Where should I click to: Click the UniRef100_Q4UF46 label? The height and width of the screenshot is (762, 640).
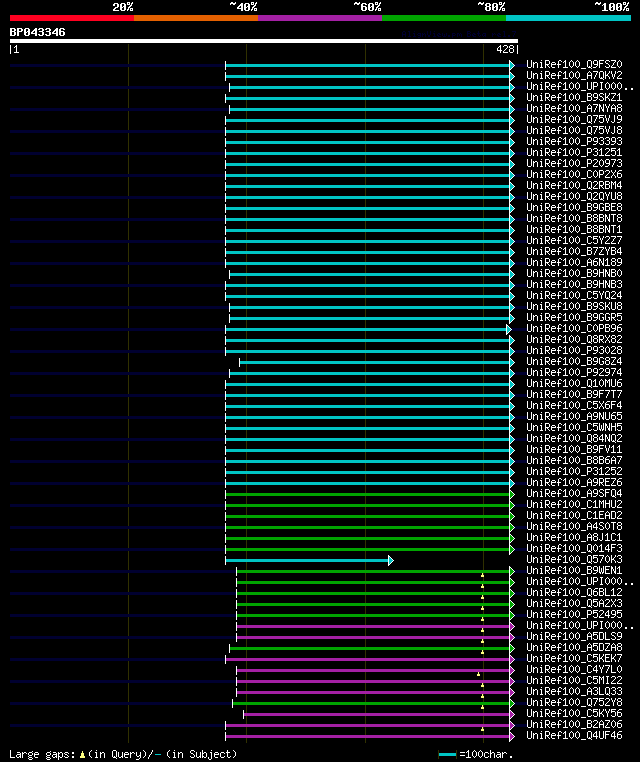[x=574, y=736]
